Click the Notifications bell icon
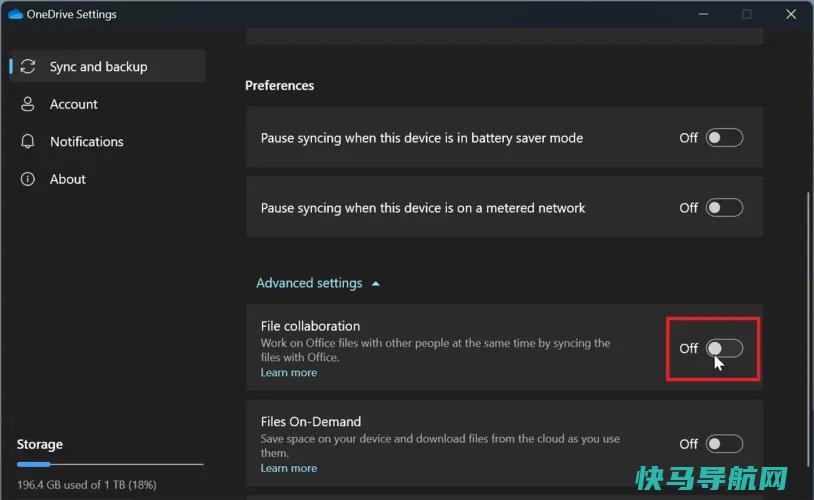The width and height of the screenshot is (814, 500). tap(28, 141)
